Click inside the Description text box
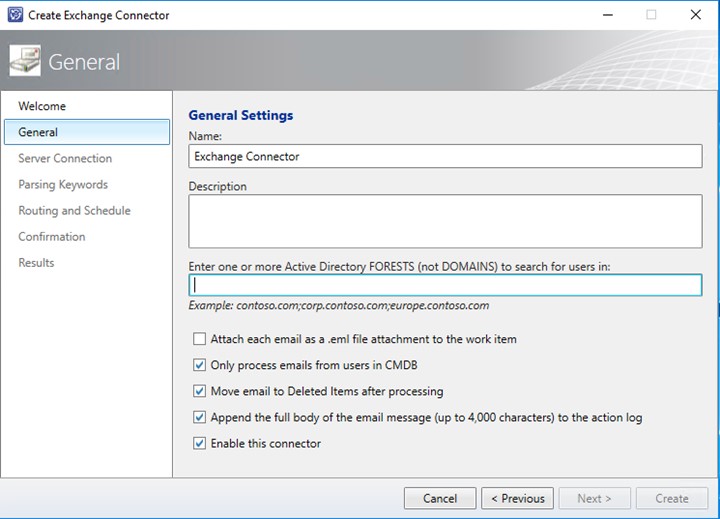This screenshot has height=519, width=720. pyautogui.click(x=445, y=221)
